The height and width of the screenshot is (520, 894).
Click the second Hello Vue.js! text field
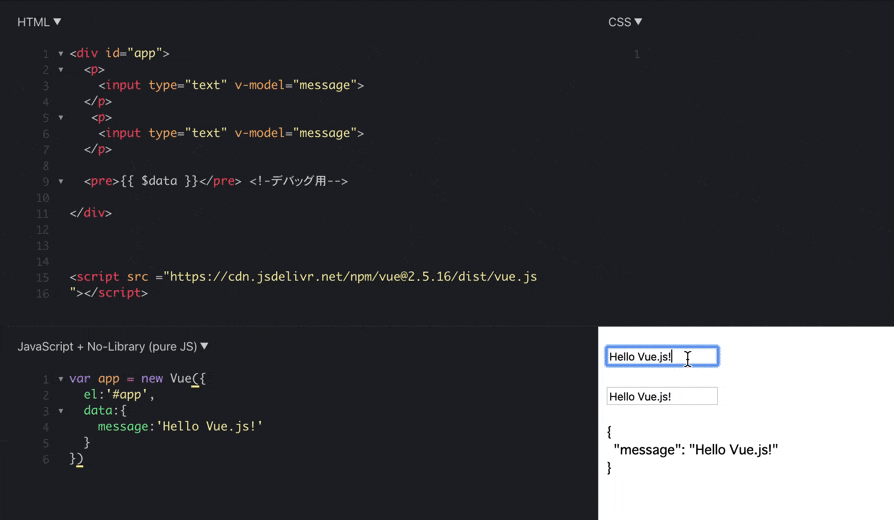point(661,396)
